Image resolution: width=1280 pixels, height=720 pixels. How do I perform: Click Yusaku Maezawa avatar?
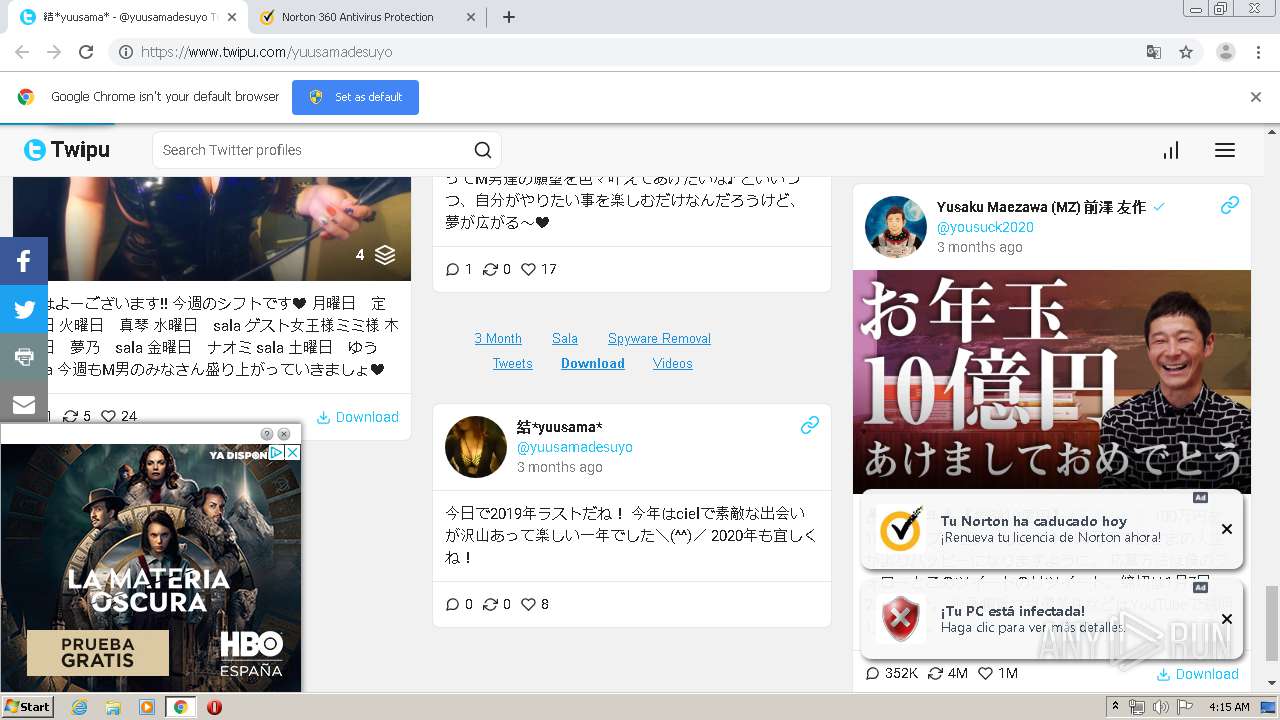[896, 227]
